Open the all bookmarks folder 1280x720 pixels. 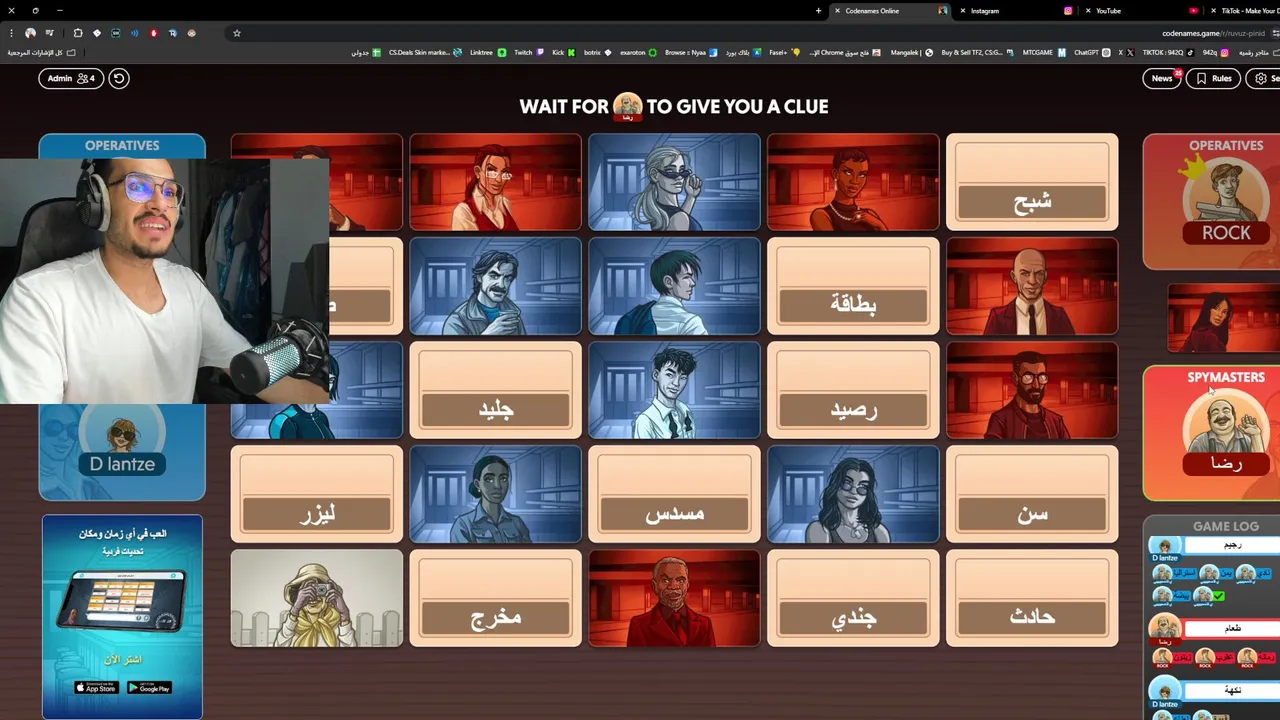(x=42, y=52)
